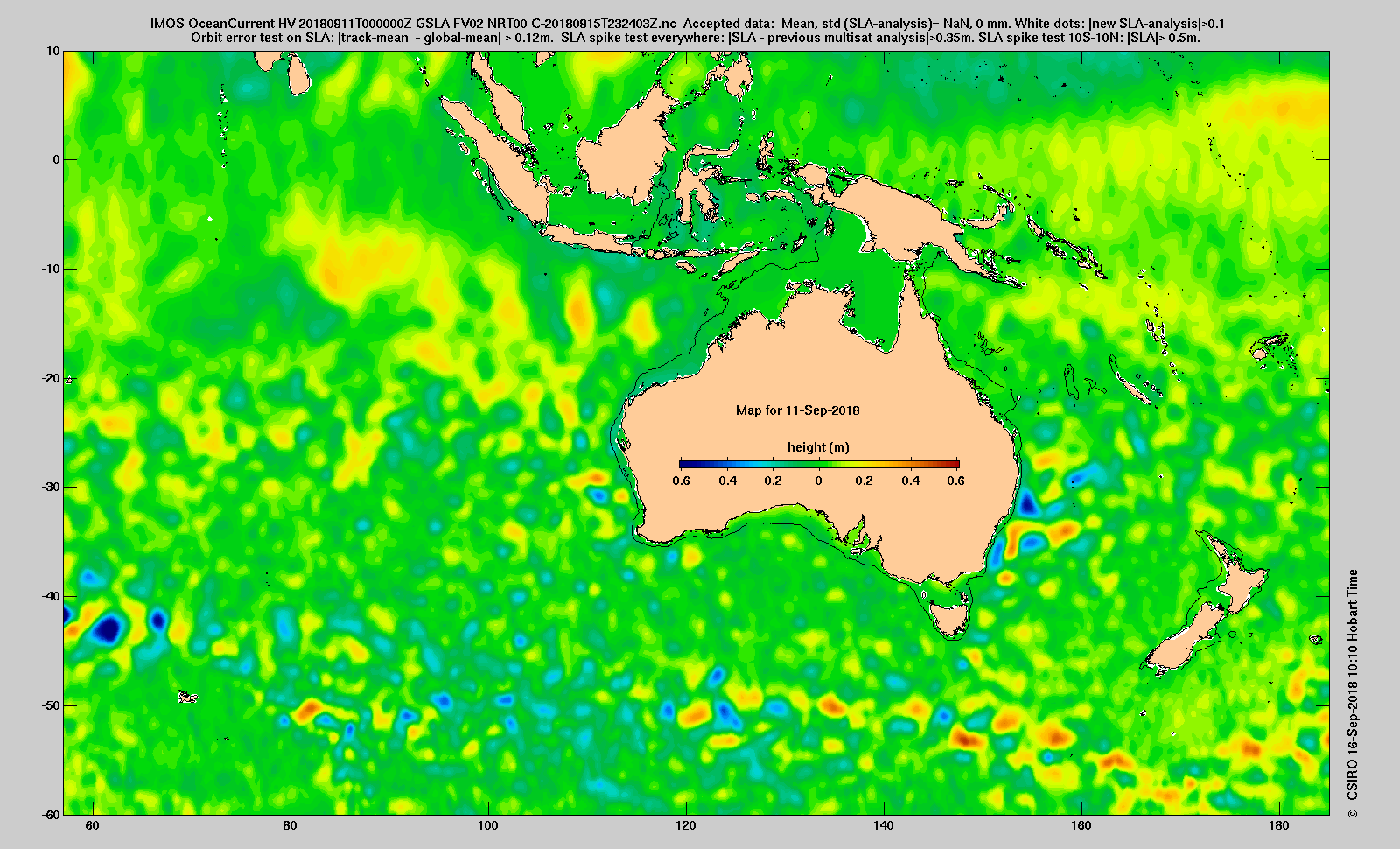Click the dark blue end of the height colorbar

(x=683, y=464)
